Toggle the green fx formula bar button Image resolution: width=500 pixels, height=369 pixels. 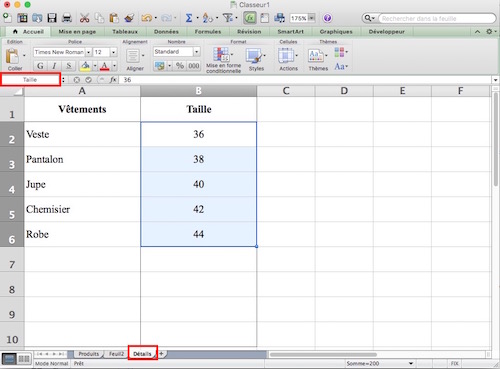[x=250, y=18]
